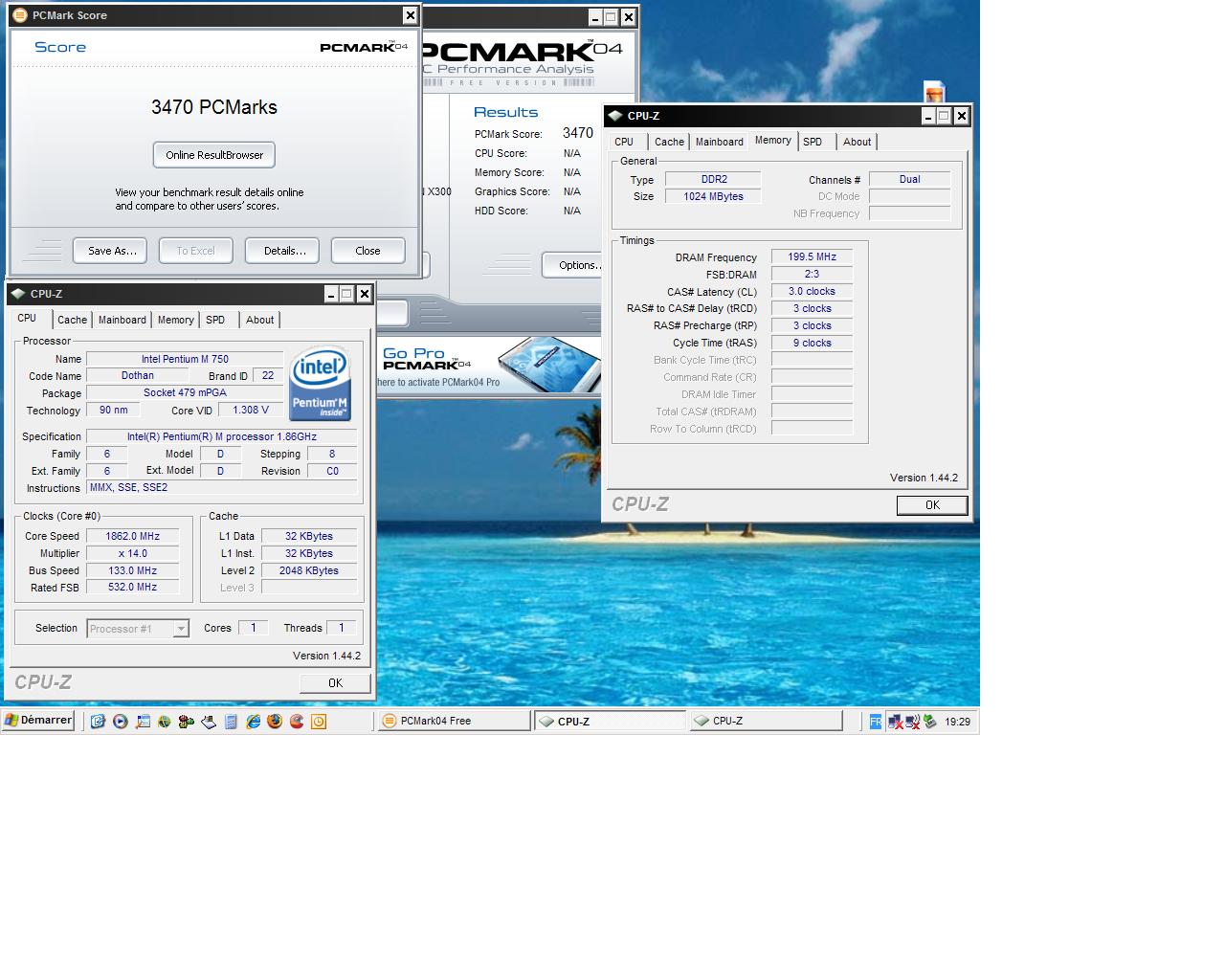Click Close in the PCMark Score window
Viewport: 1225px width, 980px height.
tap(368, 251)
